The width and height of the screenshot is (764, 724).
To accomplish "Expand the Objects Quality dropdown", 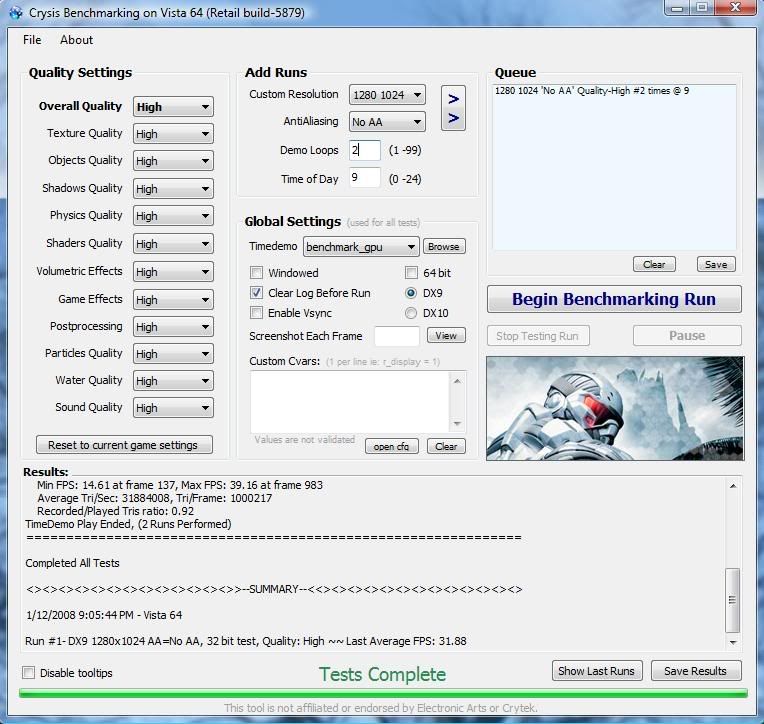I will [173, 161].
